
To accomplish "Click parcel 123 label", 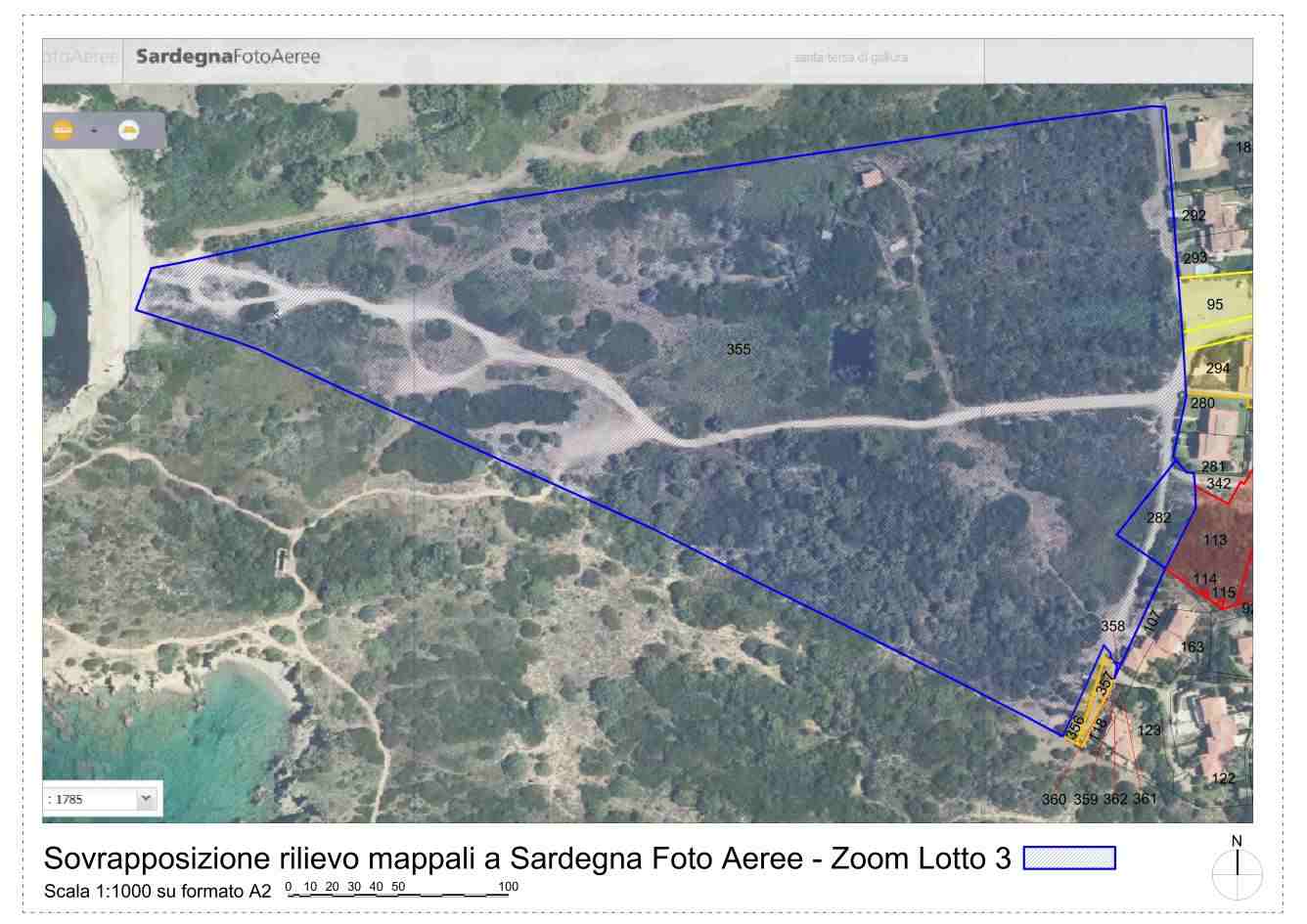I will coord(1149,730).
